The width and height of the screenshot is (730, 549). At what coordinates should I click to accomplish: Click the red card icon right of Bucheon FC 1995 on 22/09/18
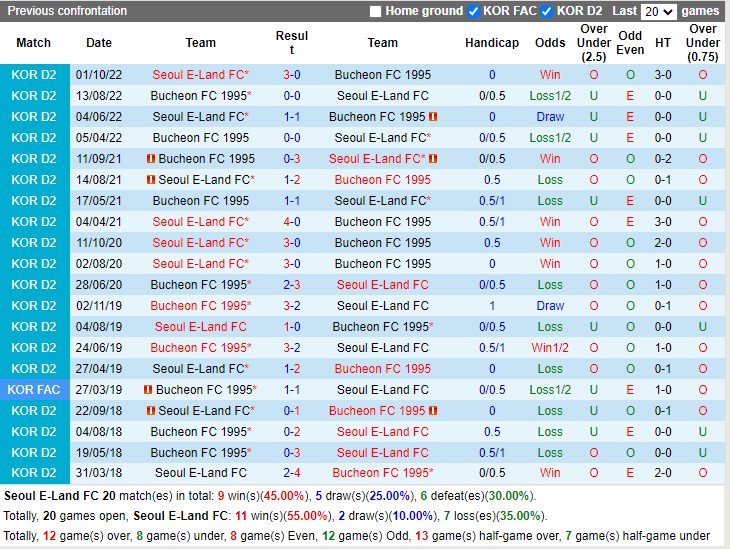433,411
